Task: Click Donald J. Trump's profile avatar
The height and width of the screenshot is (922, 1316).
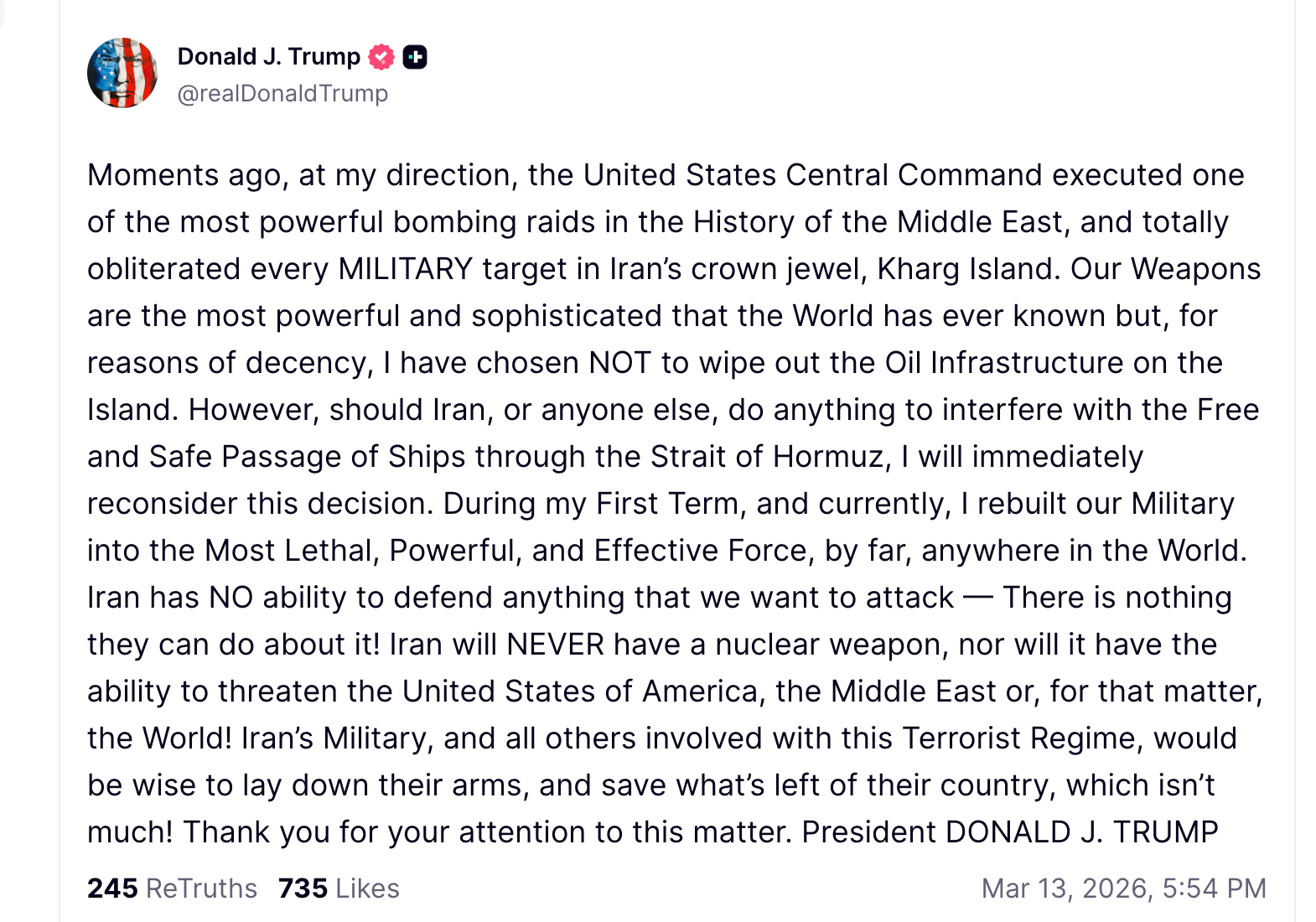Action: tap(122, 73)
